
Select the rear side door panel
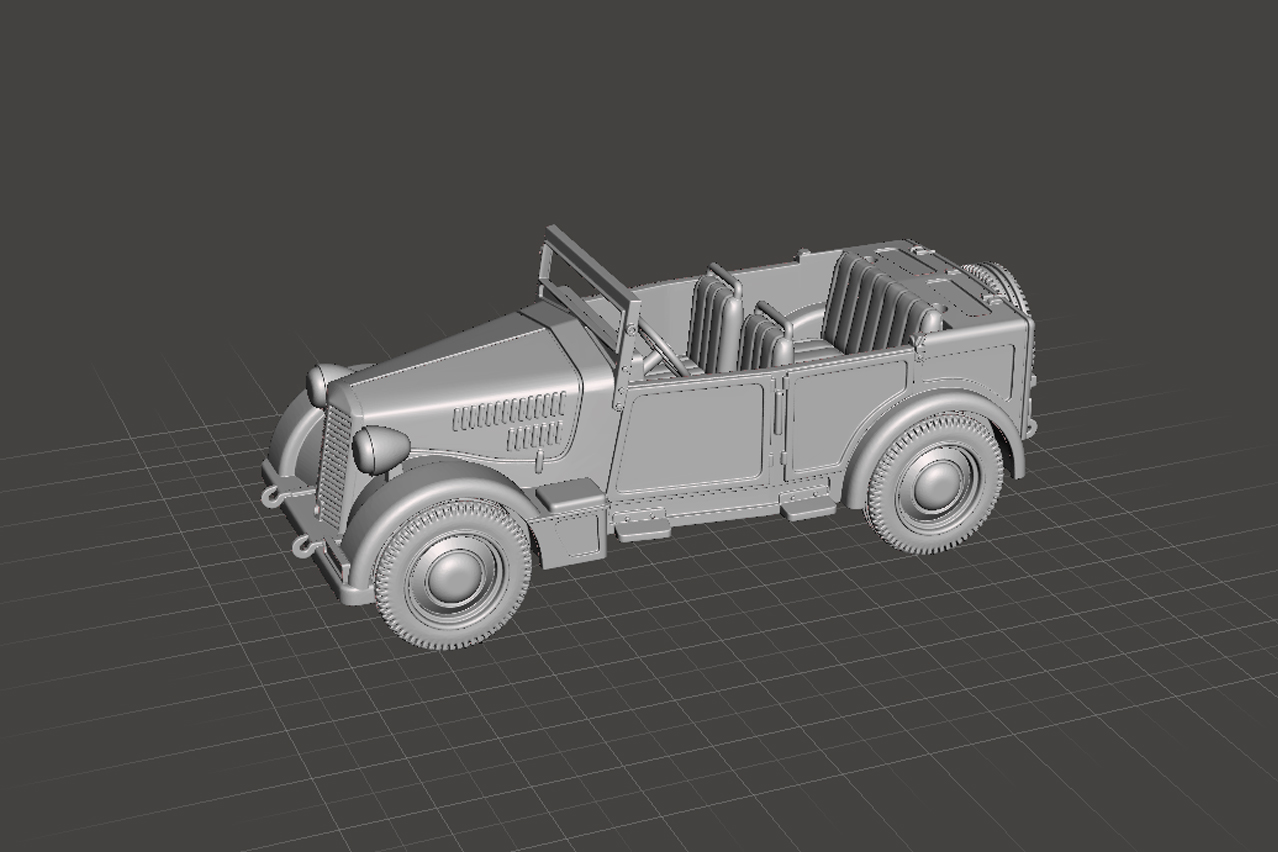click(845, 414)
